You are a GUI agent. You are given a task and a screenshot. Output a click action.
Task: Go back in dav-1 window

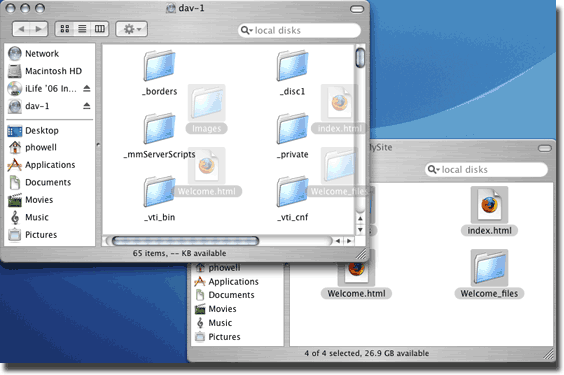21,29
